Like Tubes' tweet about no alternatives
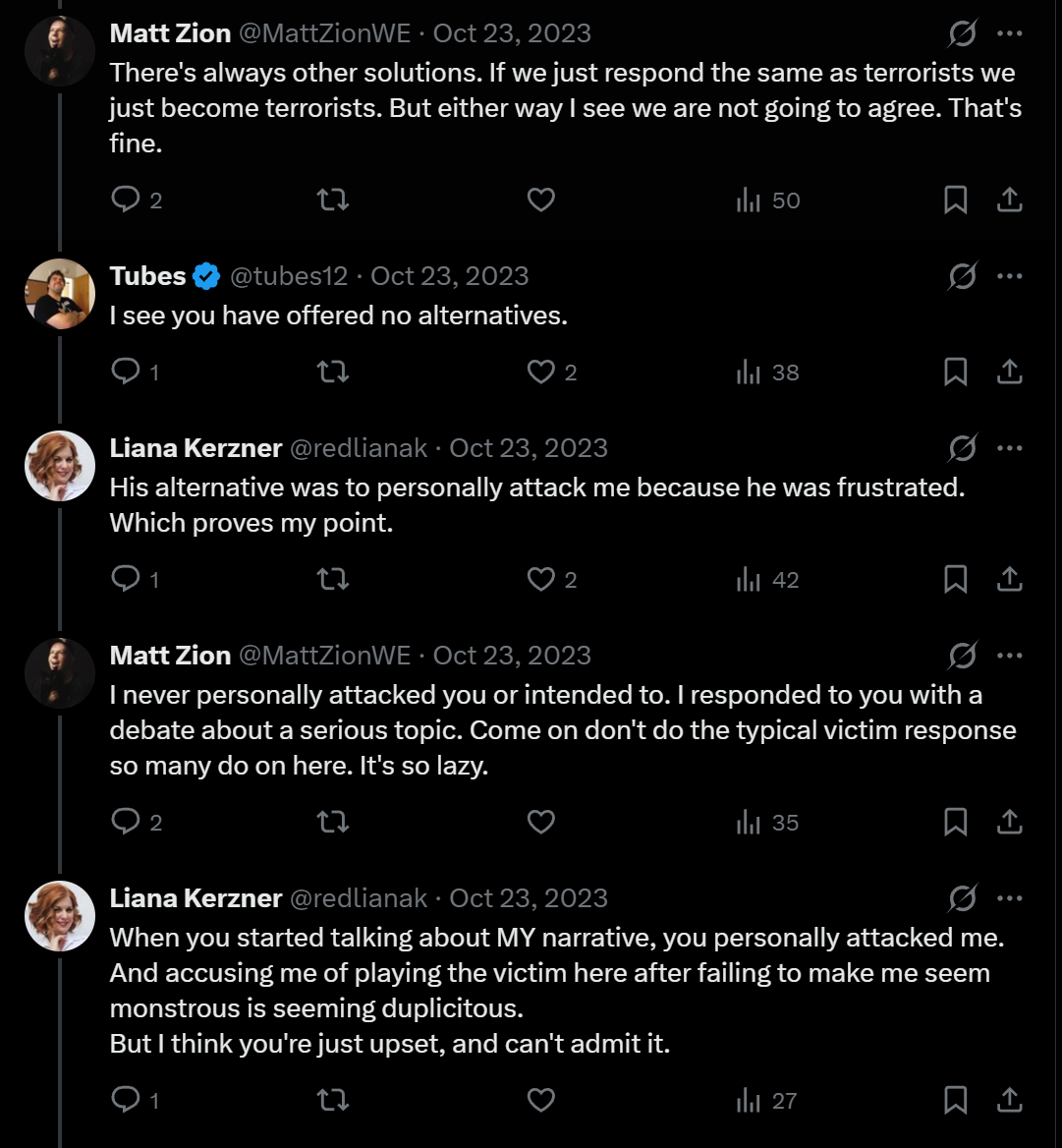 (541, 372)
